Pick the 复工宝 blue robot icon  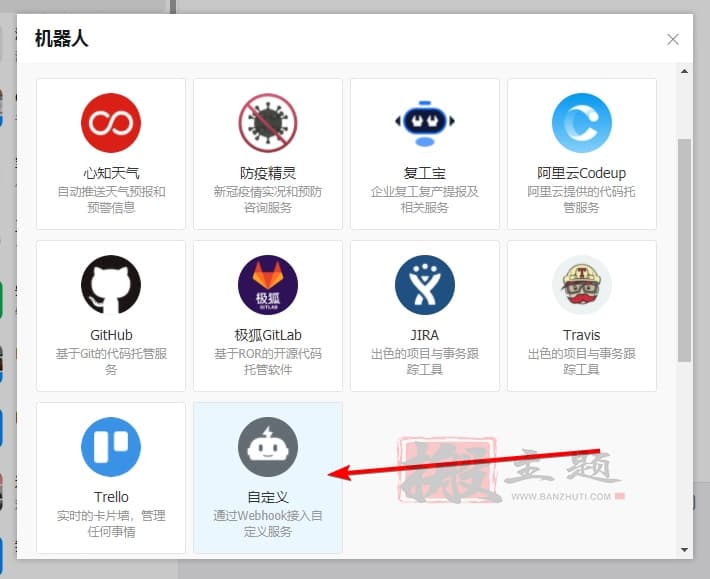point(425,123)
